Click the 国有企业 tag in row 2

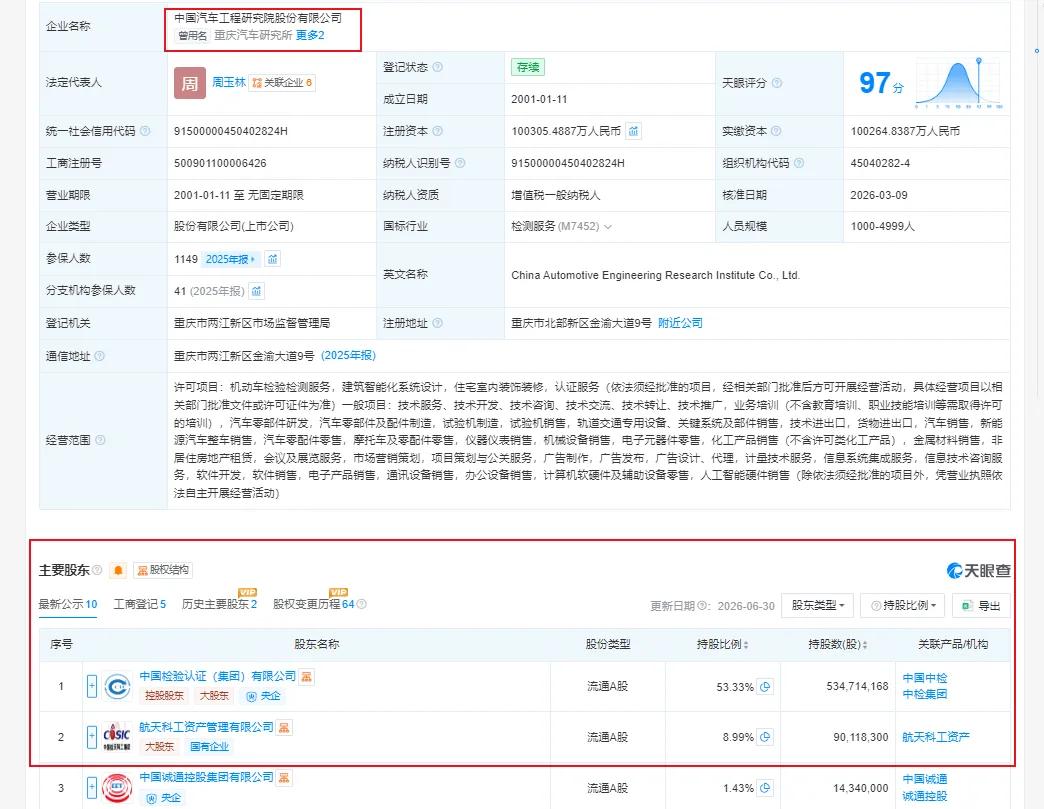(x=210, y=746)
